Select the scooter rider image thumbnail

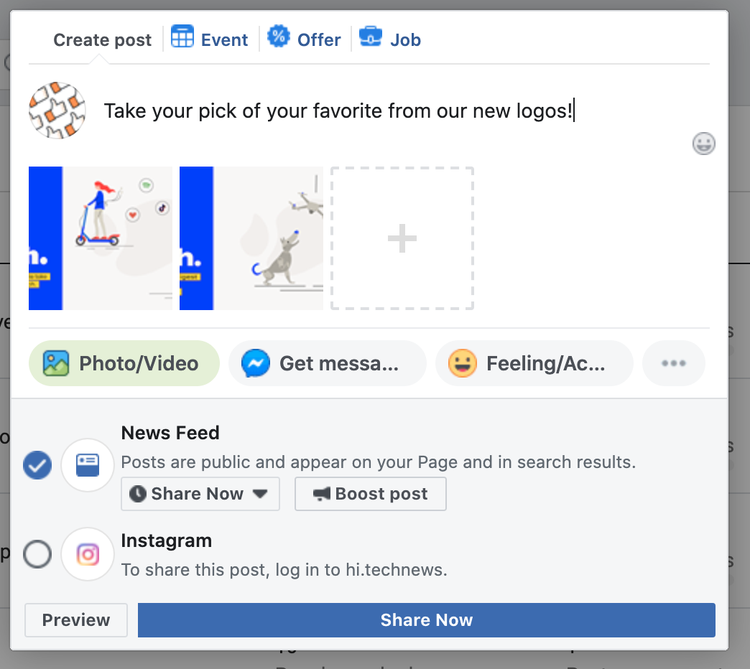coord(100,238)
